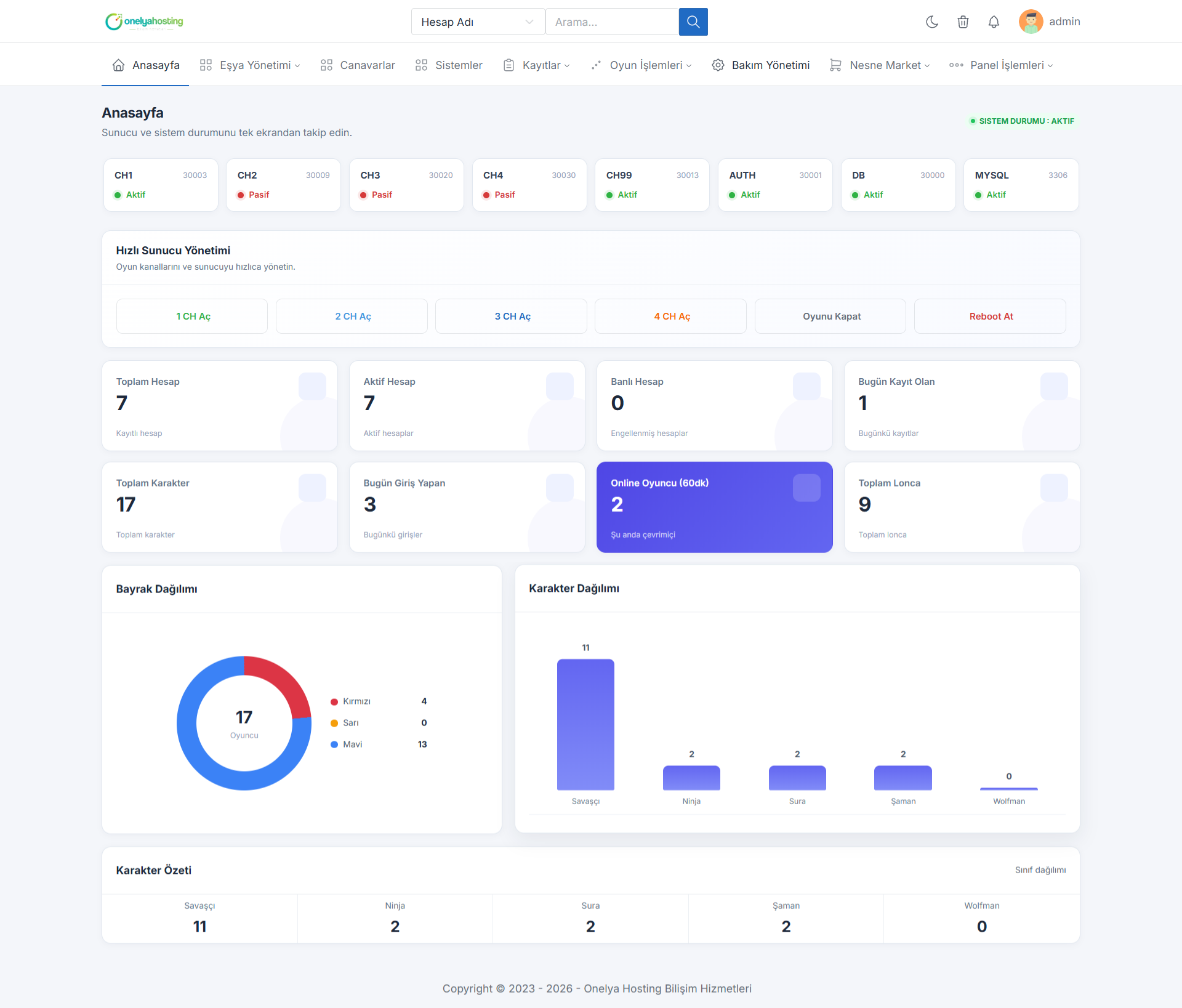This screenshot has width=1182, height=1008.
Task: Expand the Nesne Market menu
Action: (880, 65)
